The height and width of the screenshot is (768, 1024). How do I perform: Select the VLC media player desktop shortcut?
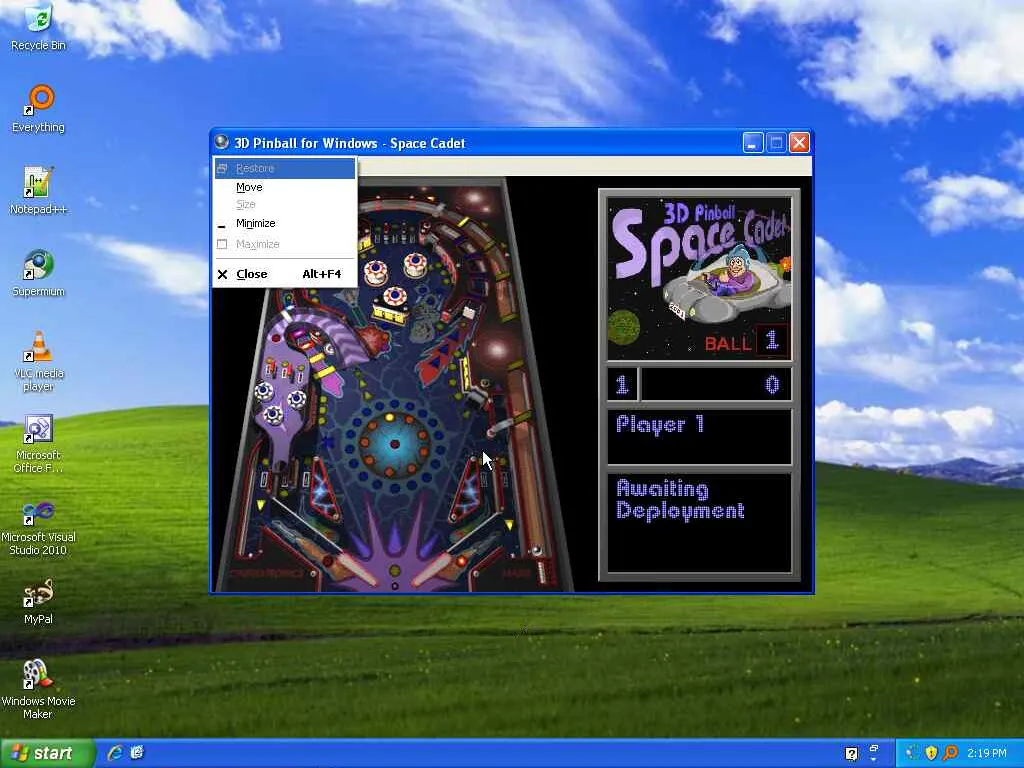[38, 361]
